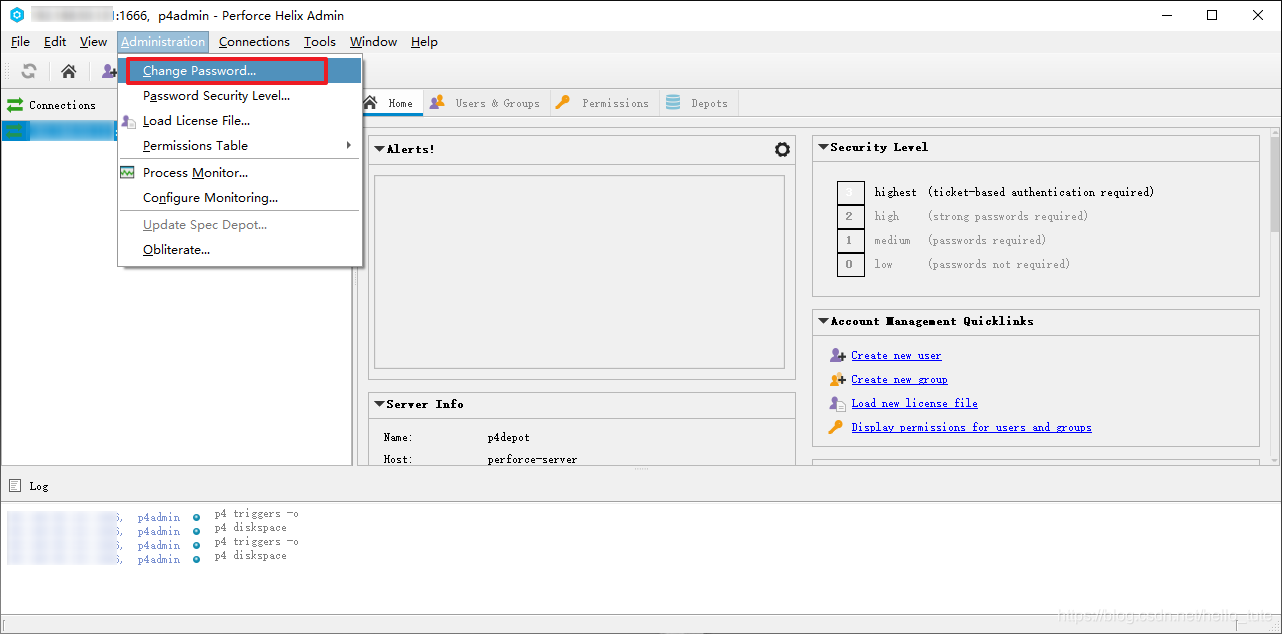
Task: Click the empty Alerts message area
Action: tap(579, 273)
